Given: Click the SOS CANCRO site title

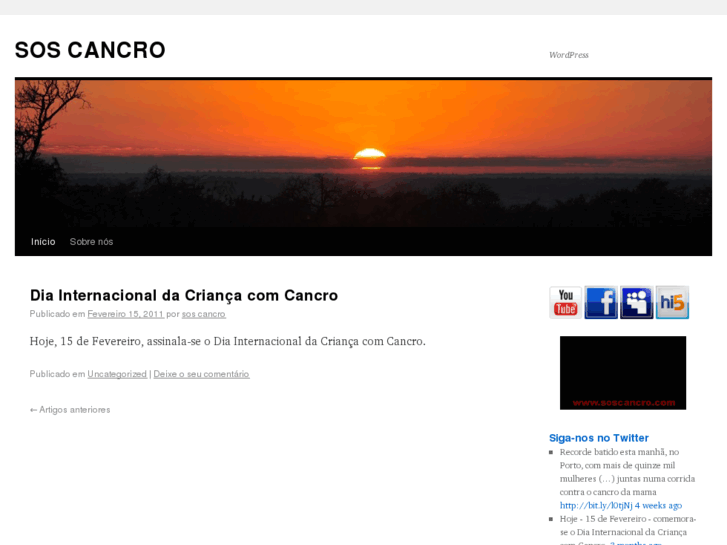Looking at the screenshot, I should click(90, 50).
